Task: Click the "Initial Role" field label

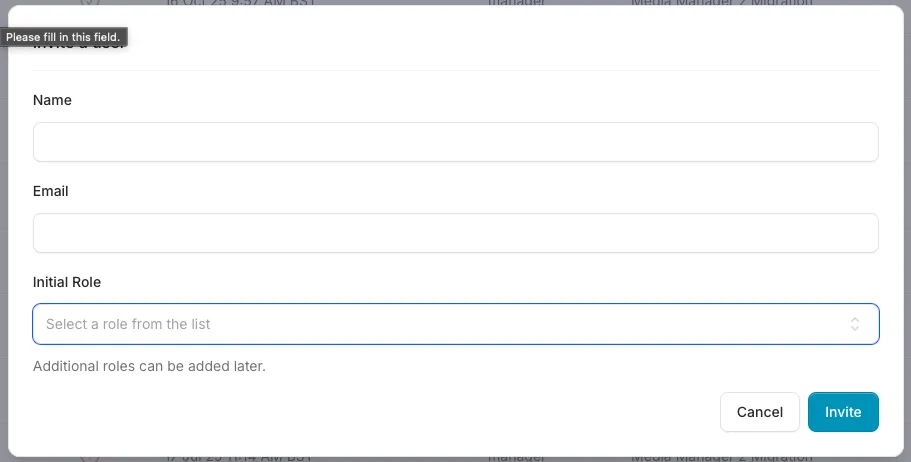Action: (x=67, y=282)
